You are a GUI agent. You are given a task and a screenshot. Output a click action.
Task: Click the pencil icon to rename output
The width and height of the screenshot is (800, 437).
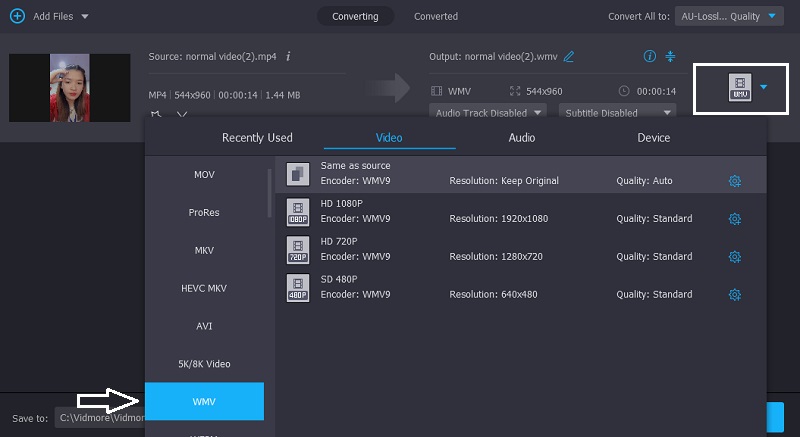click(569, 56)
